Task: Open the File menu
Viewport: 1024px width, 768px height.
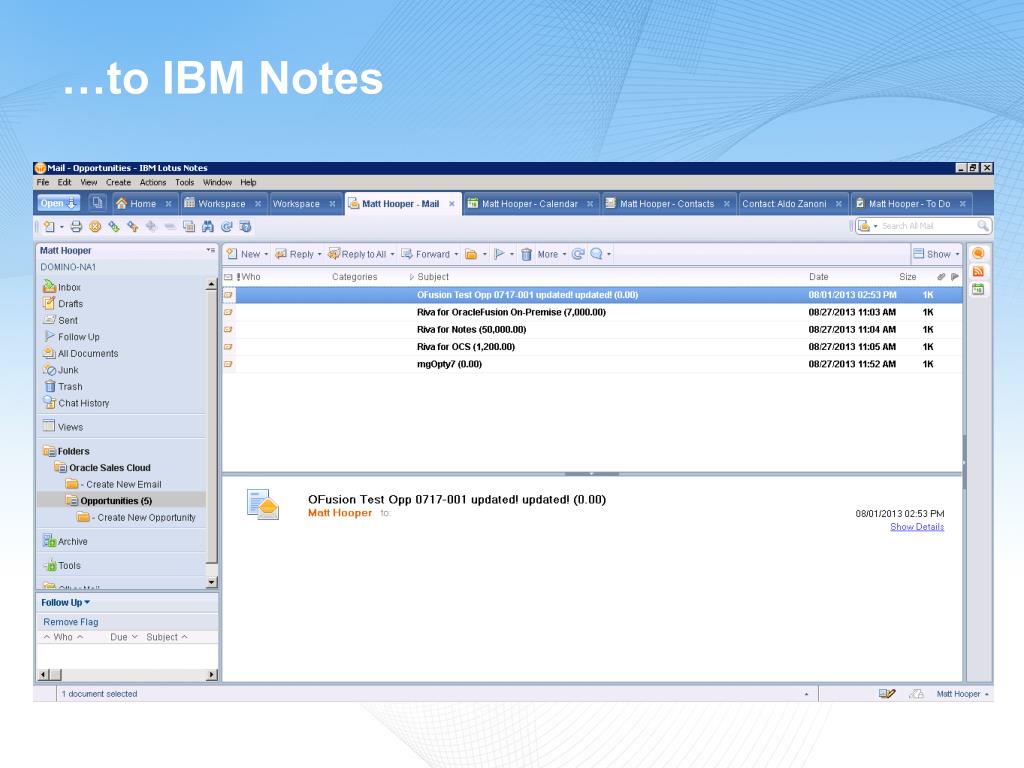Action: point(43,183)
